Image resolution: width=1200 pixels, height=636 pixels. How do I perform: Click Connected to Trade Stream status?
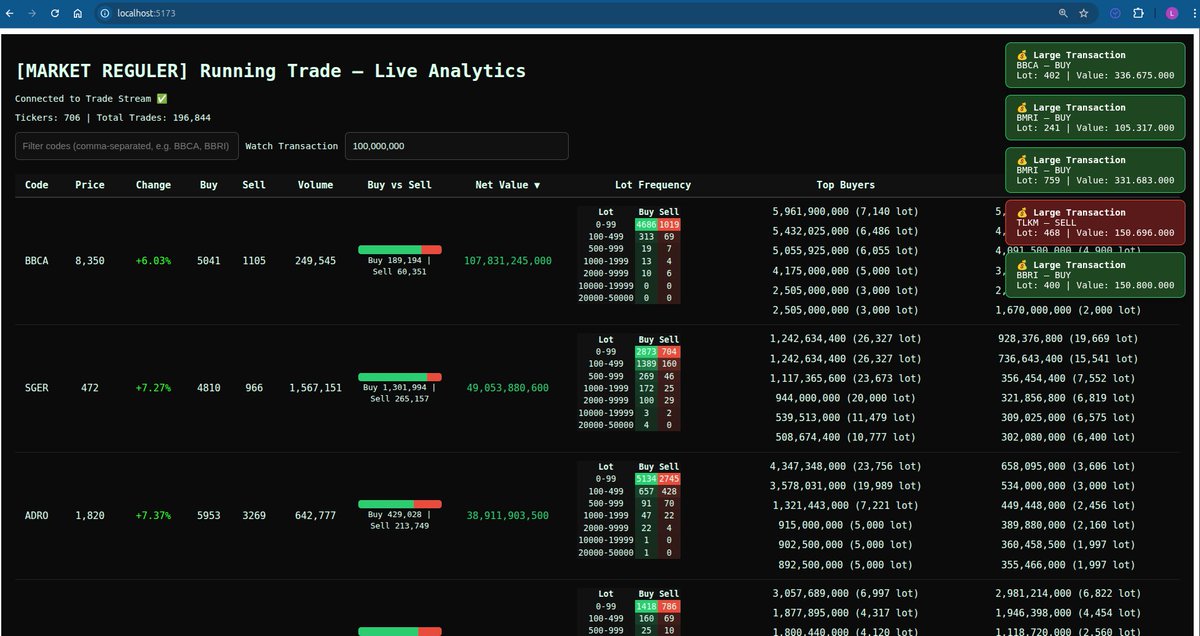coord(91,99)
